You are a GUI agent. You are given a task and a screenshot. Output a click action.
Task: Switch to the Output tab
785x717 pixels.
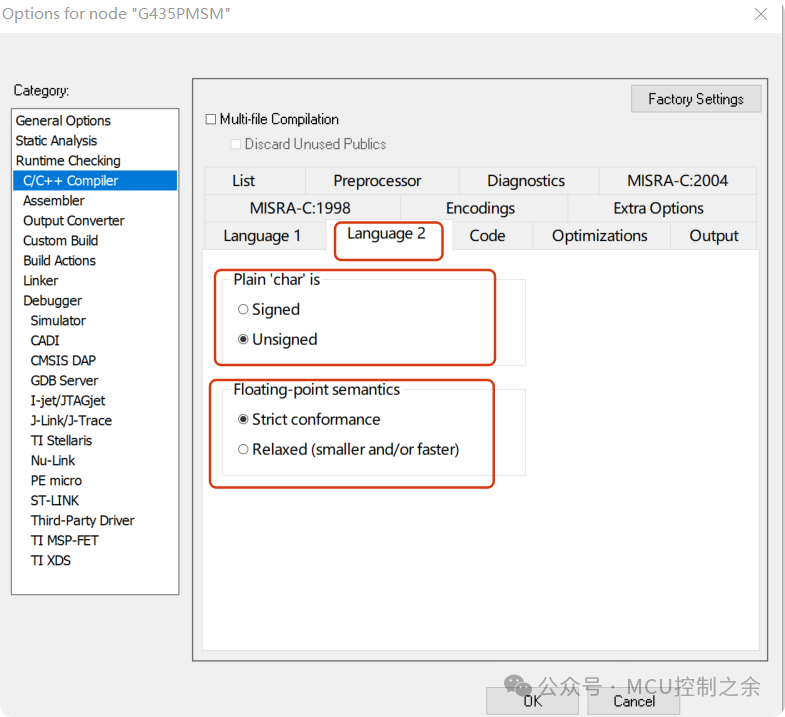click(713, 236)
